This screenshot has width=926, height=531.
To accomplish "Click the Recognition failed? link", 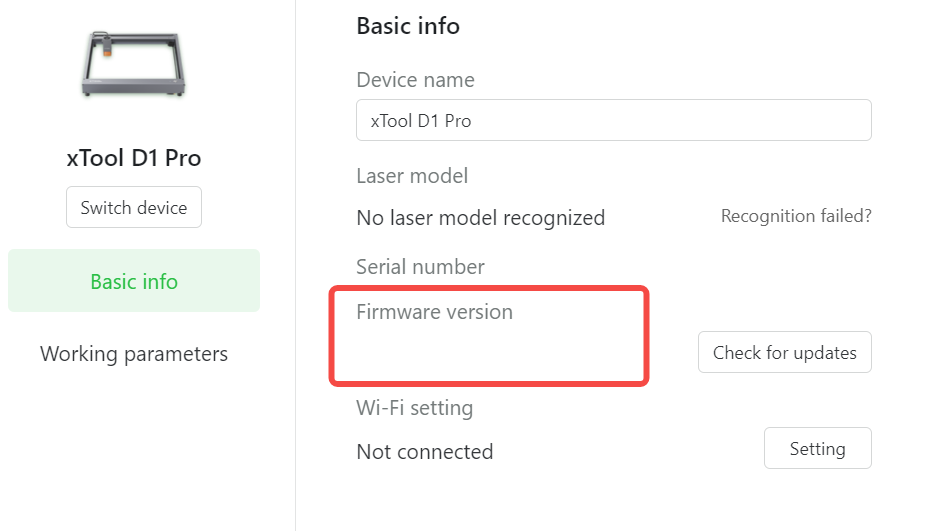I will tap(795, 216).
